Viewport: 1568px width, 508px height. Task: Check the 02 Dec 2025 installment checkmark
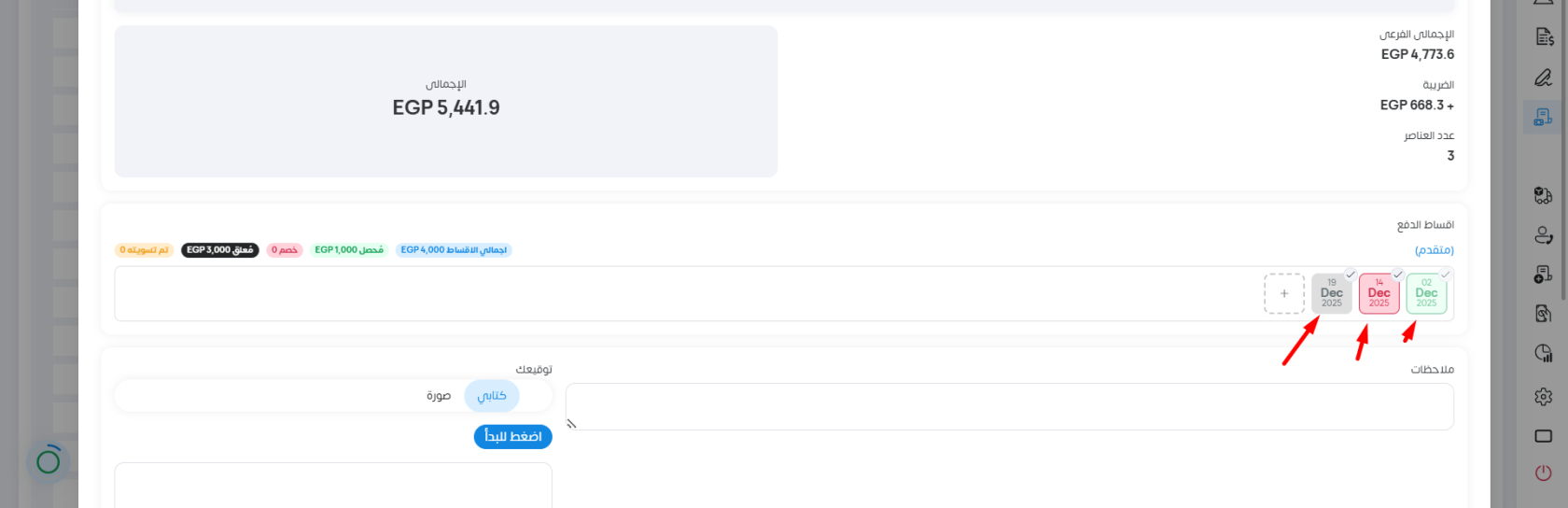tap(1446, 275)
